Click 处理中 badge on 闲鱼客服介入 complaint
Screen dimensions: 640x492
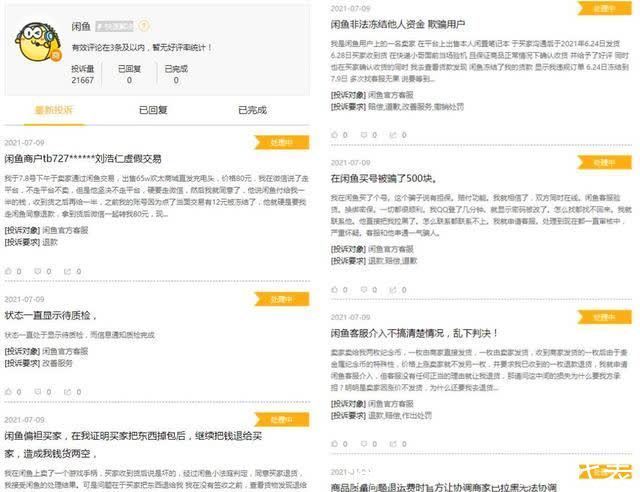point(604,317)
